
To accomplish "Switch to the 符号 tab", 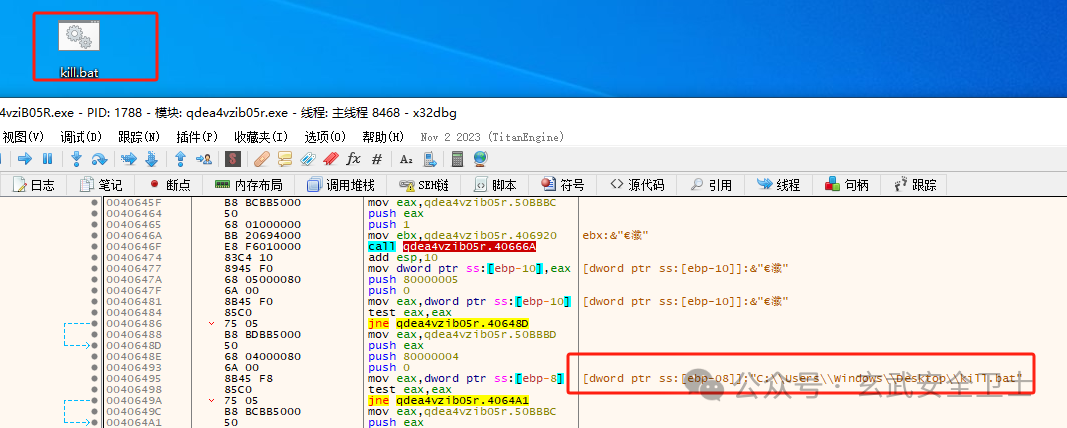I will (563, 184).
